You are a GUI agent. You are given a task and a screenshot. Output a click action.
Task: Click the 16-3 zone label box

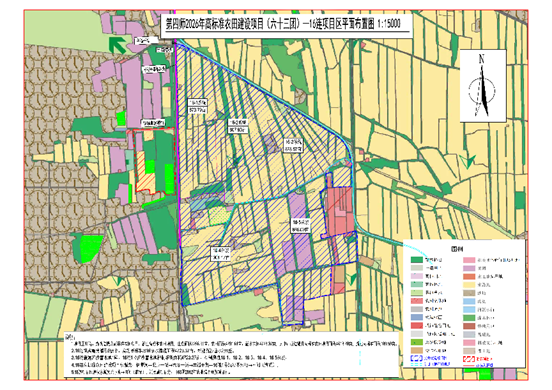(294, 145)
